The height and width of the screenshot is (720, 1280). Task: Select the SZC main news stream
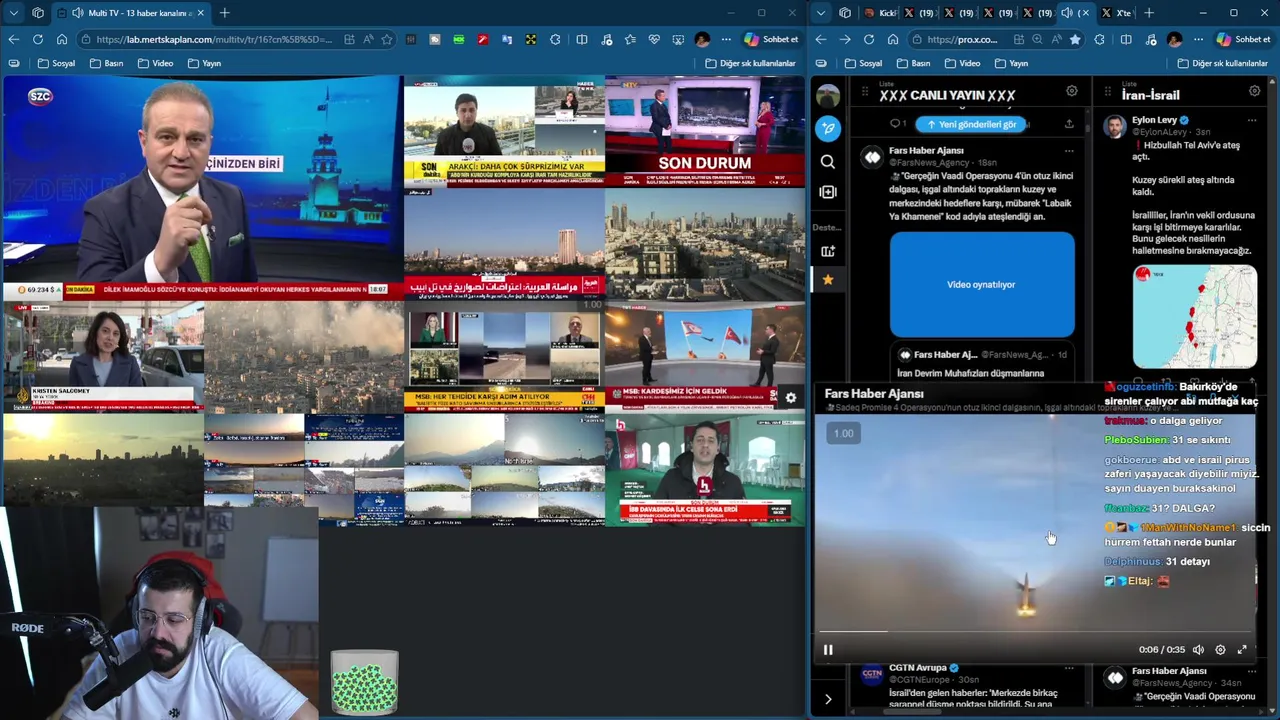pyautogui.click(x=202, y=188)
